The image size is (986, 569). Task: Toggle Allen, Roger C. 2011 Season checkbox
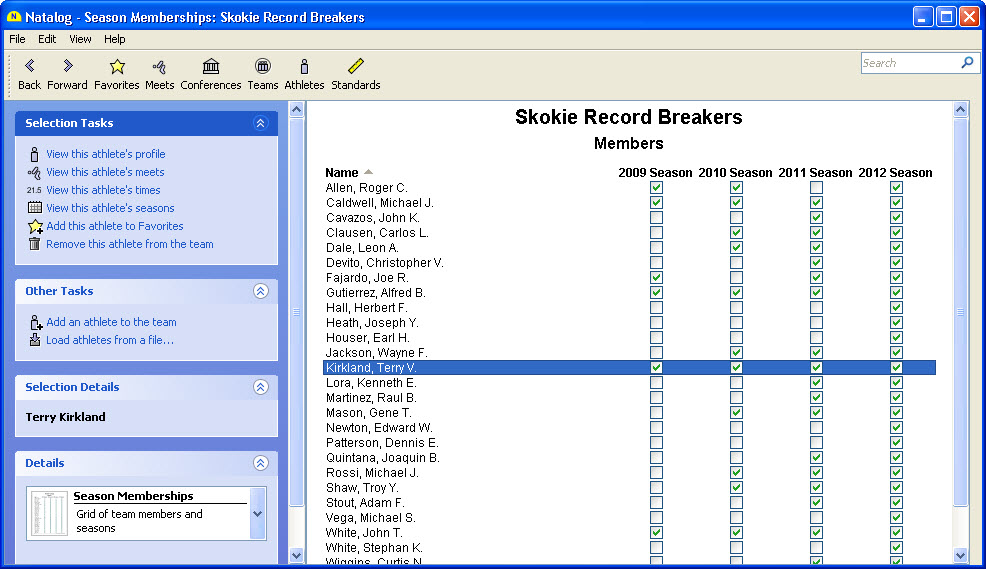tap(816, 188)
